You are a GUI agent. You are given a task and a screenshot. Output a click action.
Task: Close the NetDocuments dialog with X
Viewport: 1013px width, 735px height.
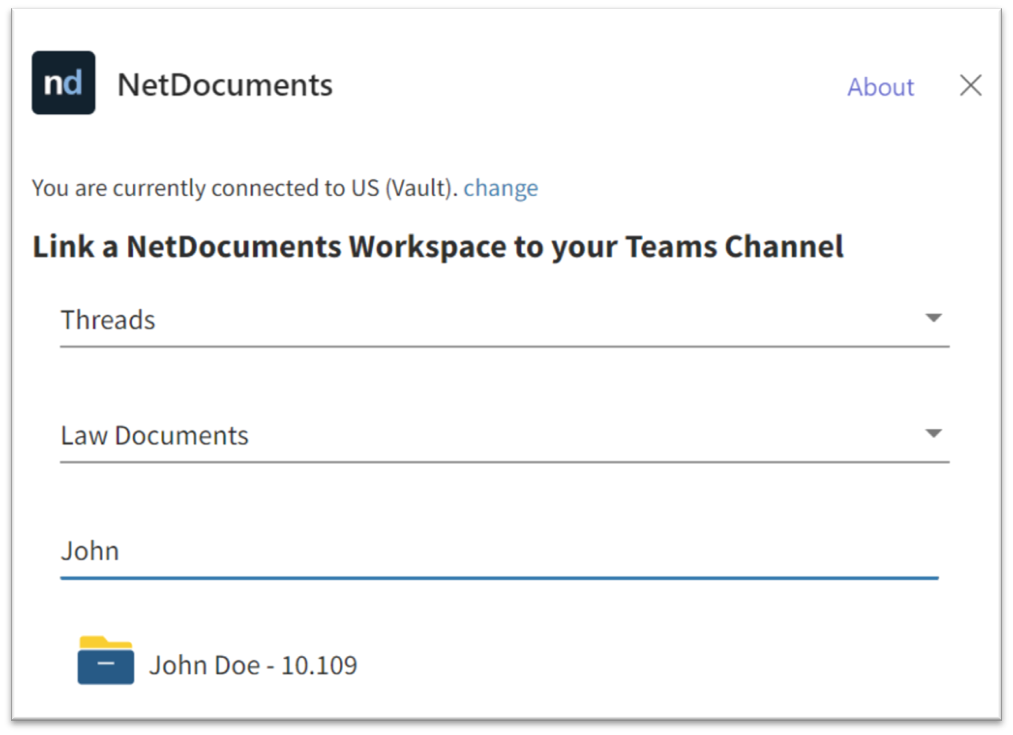click(970, 85)
